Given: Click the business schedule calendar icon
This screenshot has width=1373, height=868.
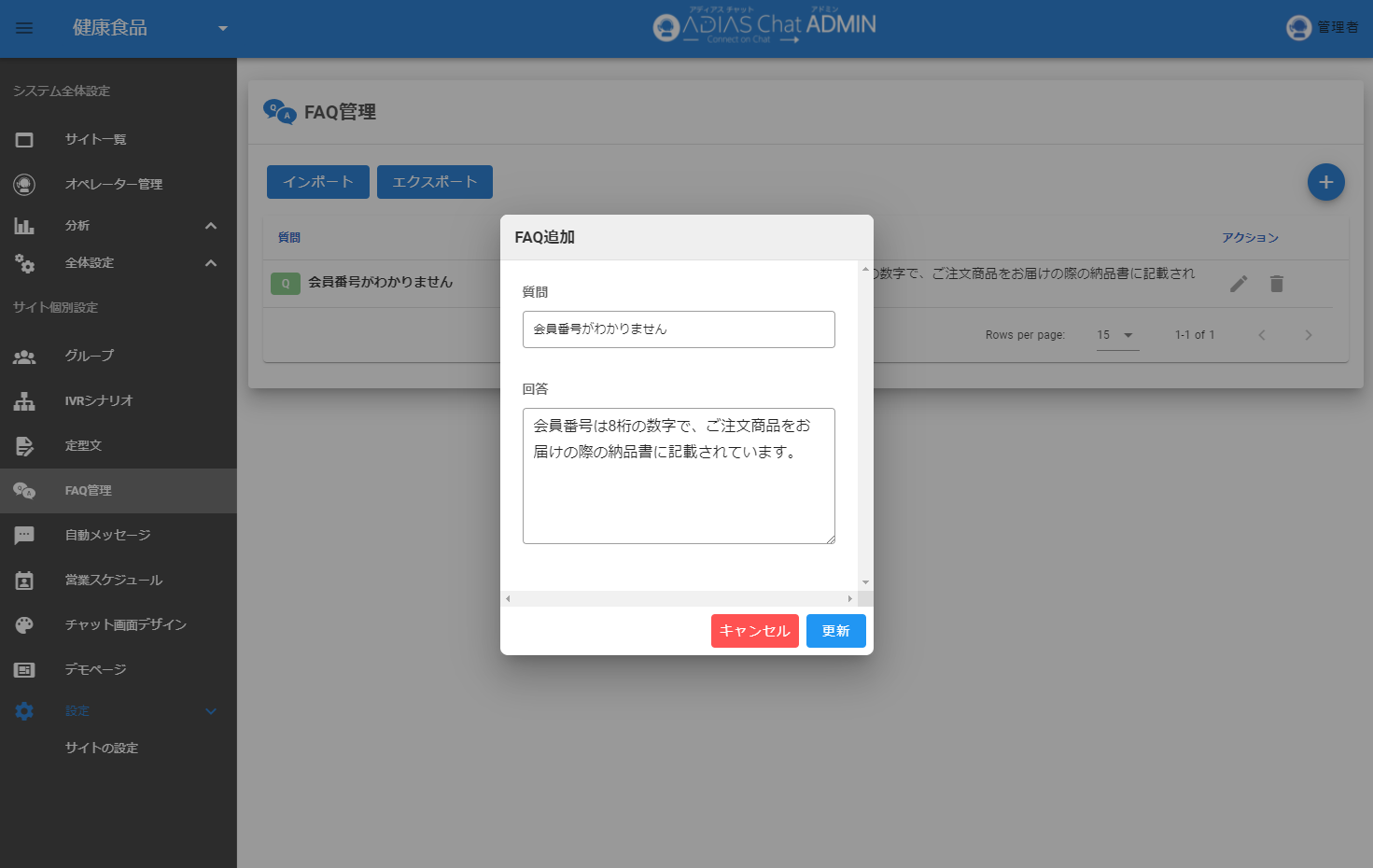Looking at the screenshot, I should tap(24, 581).
